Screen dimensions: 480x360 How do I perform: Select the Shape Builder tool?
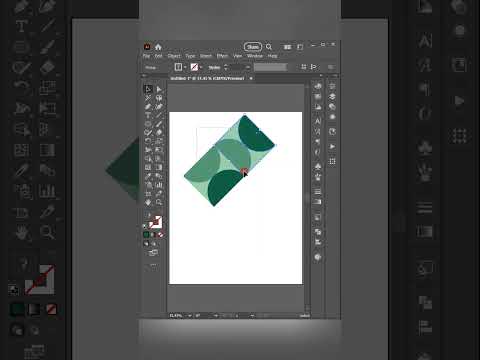pyautogui.click(x=148, y=159)
